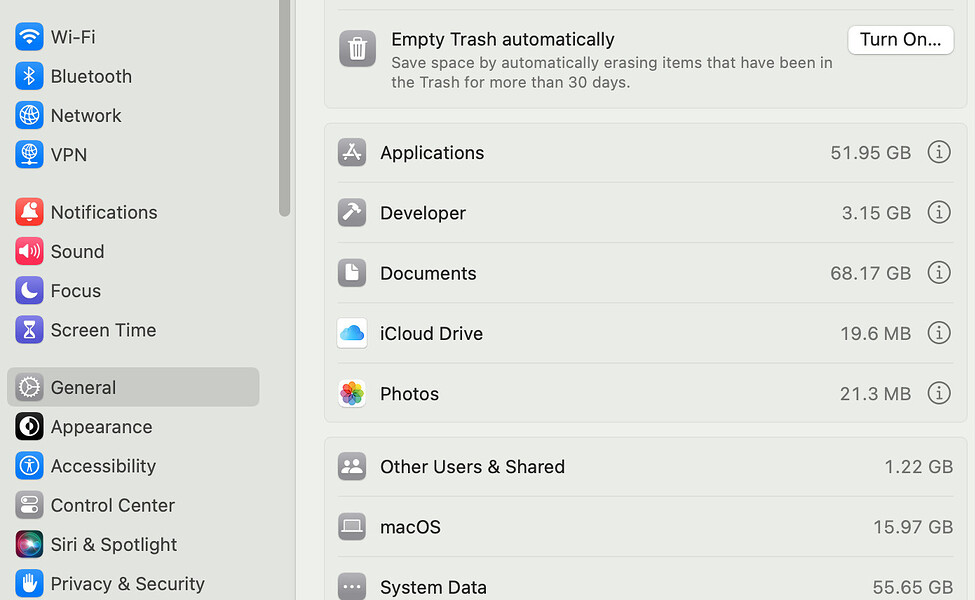Turn on Empty Trash automatically

point(900,40)
